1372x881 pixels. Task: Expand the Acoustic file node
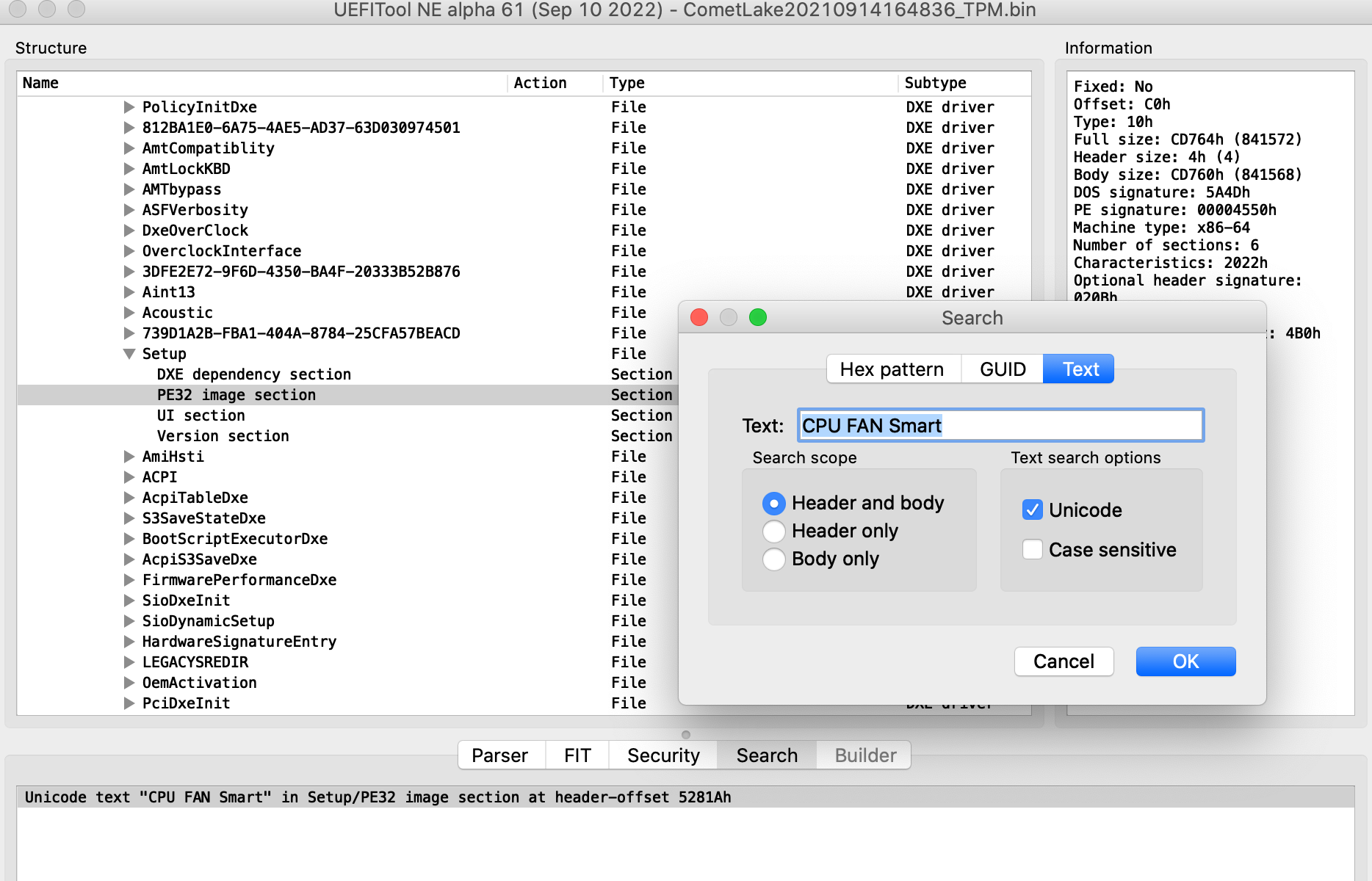(x=129, y=313)
